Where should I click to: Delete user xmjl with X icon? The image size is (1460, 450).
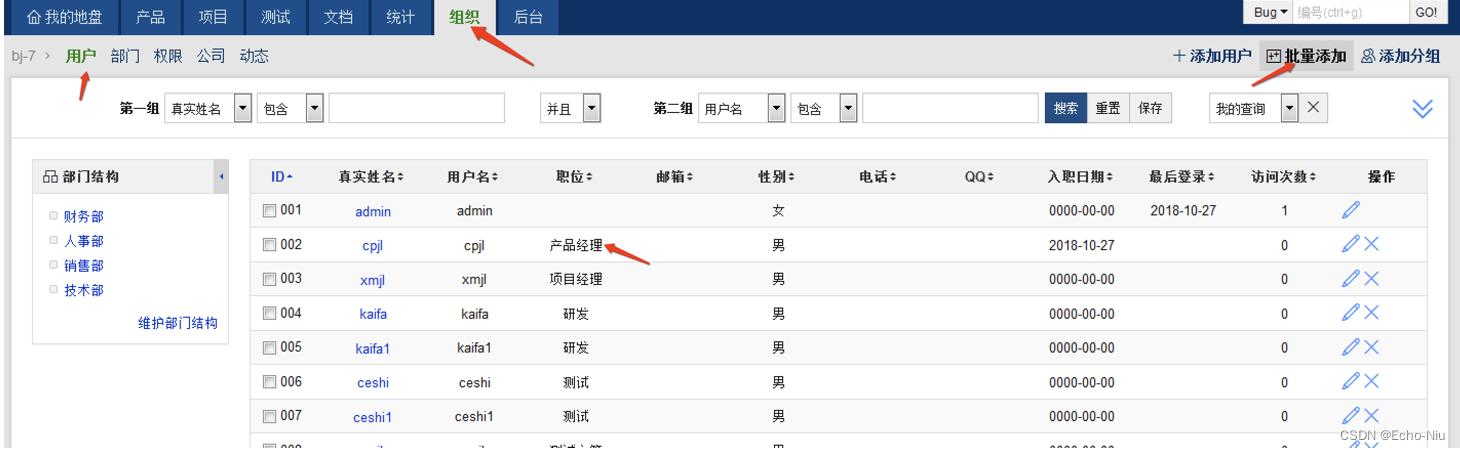(x=1371, y=279)
